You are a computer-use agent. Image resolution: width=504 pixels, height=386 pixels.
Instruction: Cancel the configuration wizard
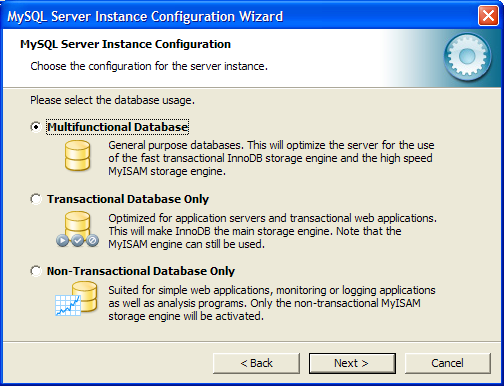[x=448, y=363]
